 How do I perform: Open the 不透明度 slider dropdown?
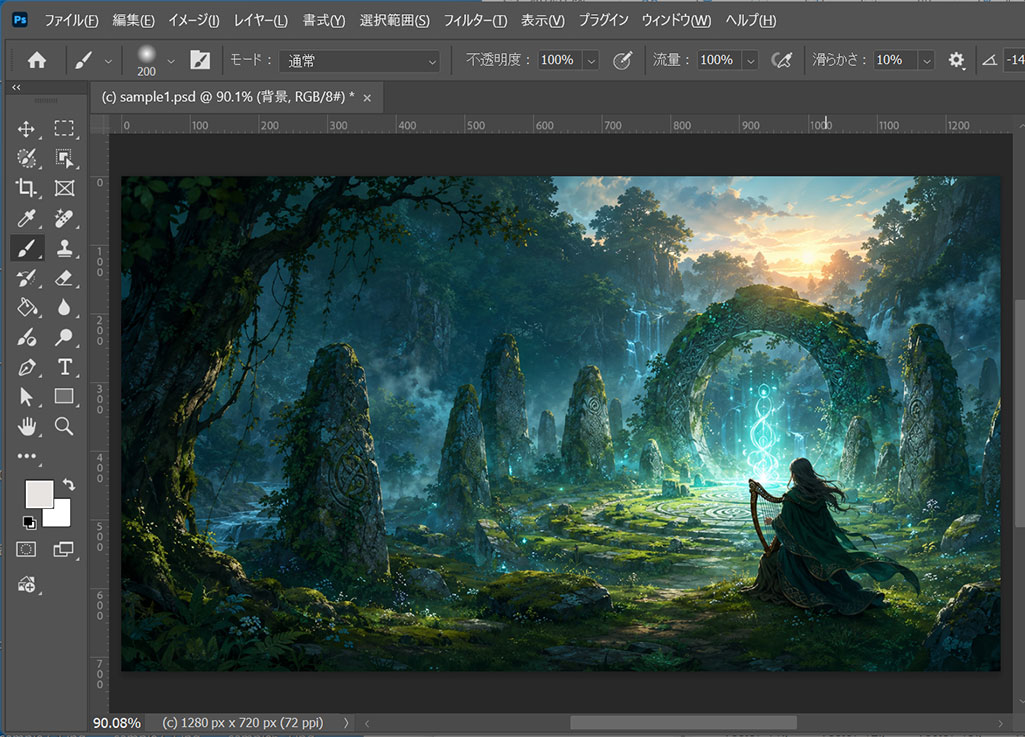pyautogui.click(x=591, y=61)
